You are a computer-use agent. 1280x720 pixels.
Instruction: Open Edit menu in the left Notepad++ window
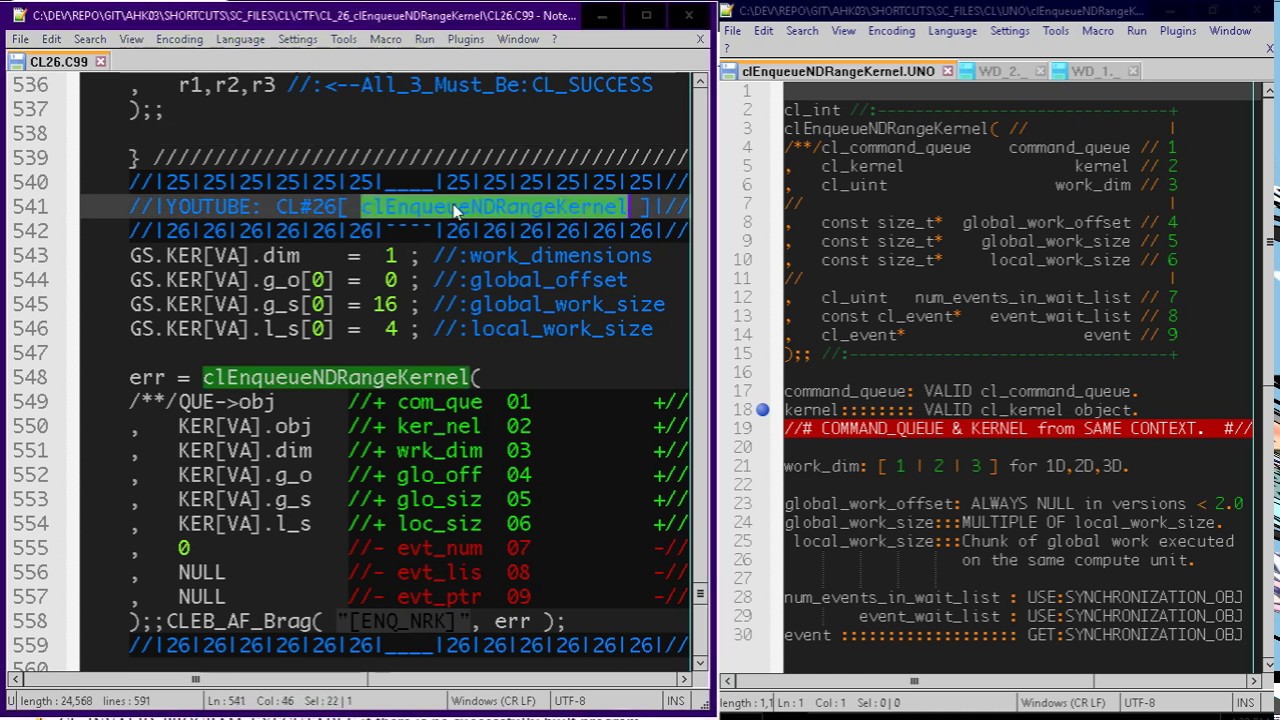tap(51, 39)
